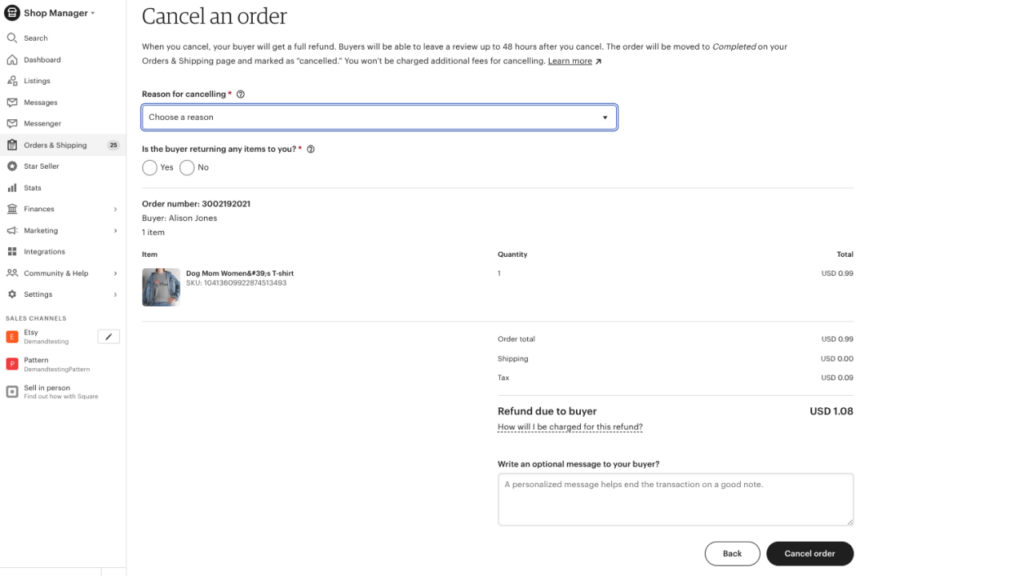
Task: Expand the Marketing menu
Action: click(x=41, y=230)
